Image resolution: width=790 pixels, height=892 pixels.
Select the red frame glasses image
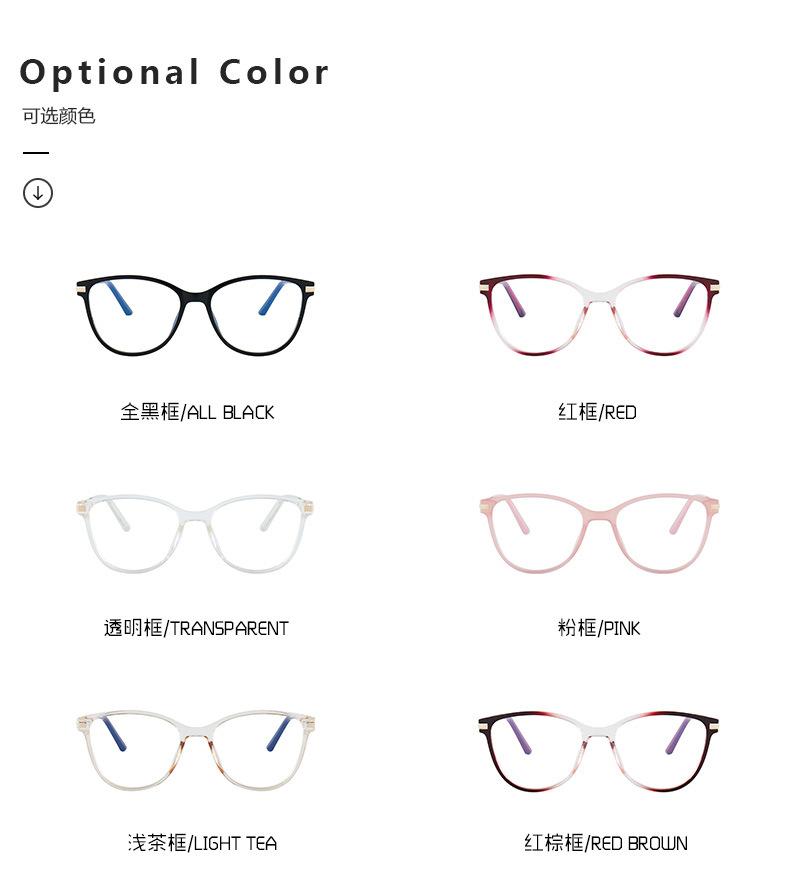(599, 315)
